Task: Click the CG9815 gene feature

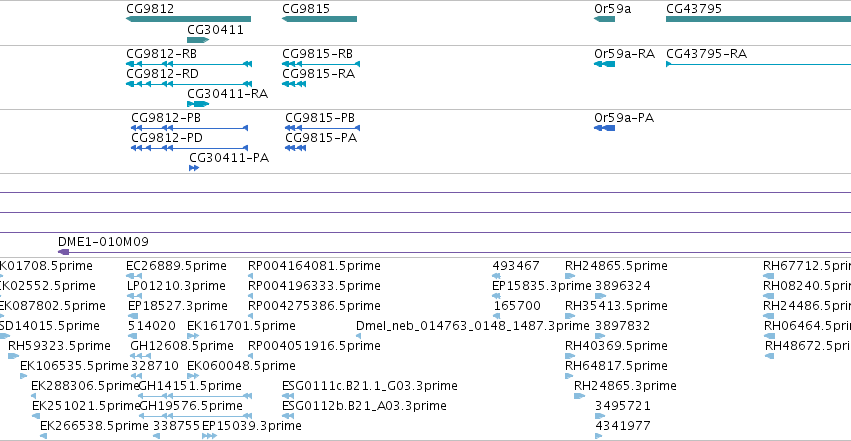Action: point(320,19)
